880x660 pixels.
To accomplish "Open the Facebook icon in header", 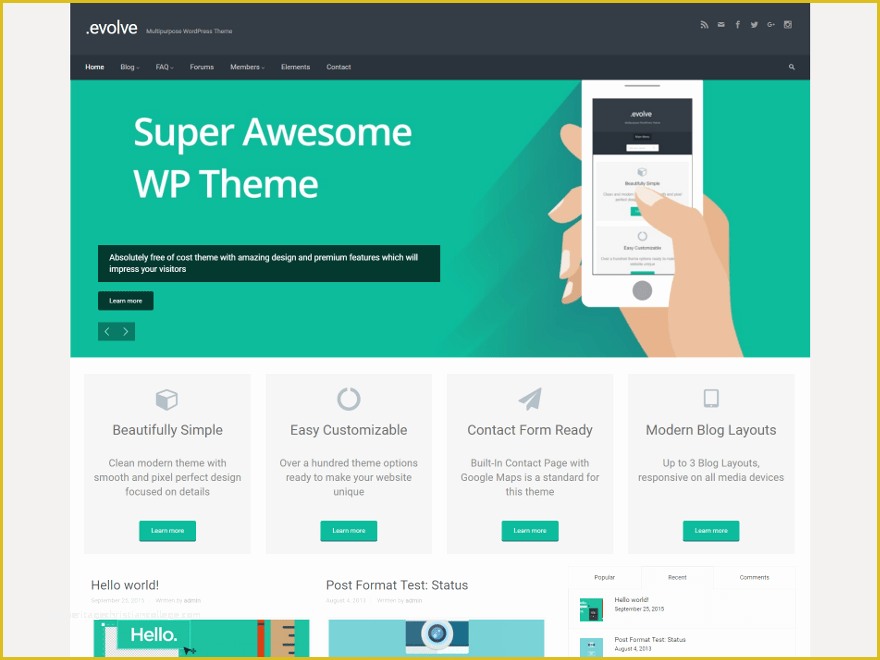I will 737,25.
